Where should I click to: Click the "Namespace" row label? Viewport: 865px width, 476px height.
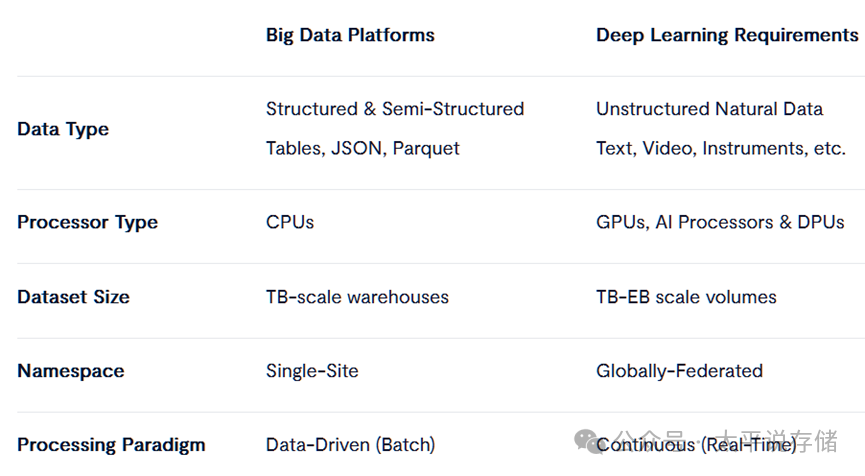point(71,371)
